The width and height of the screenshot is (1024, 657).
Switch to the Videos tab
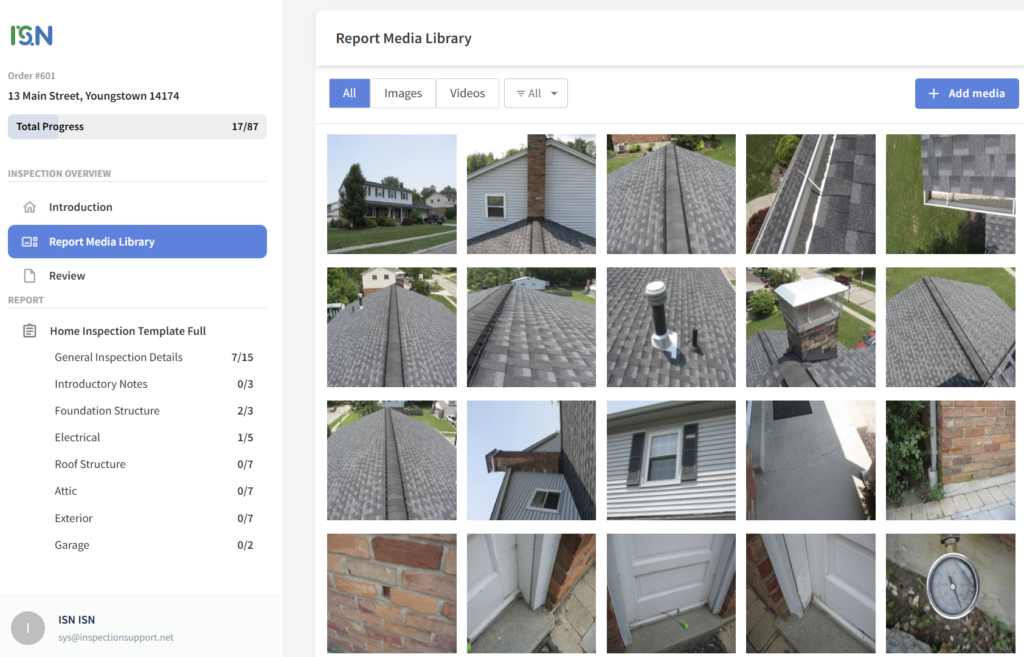pos(468,93)
